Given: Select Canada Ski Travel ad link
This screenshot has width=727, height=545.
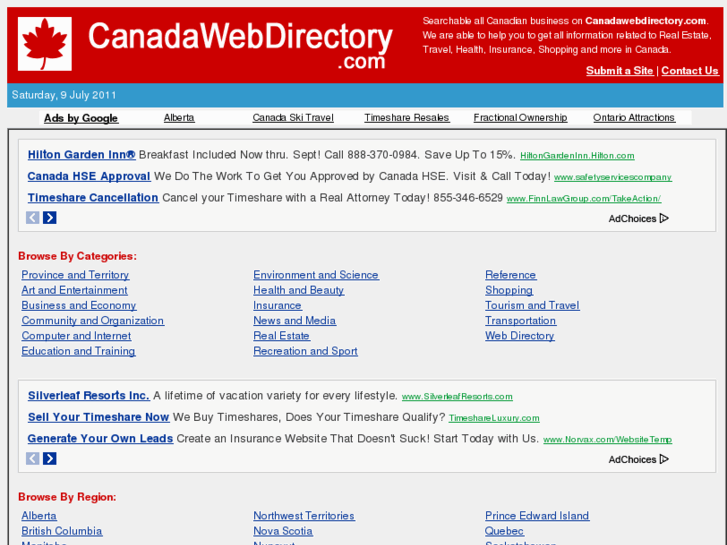Looking at the screenshot, I should coord(293,118).
